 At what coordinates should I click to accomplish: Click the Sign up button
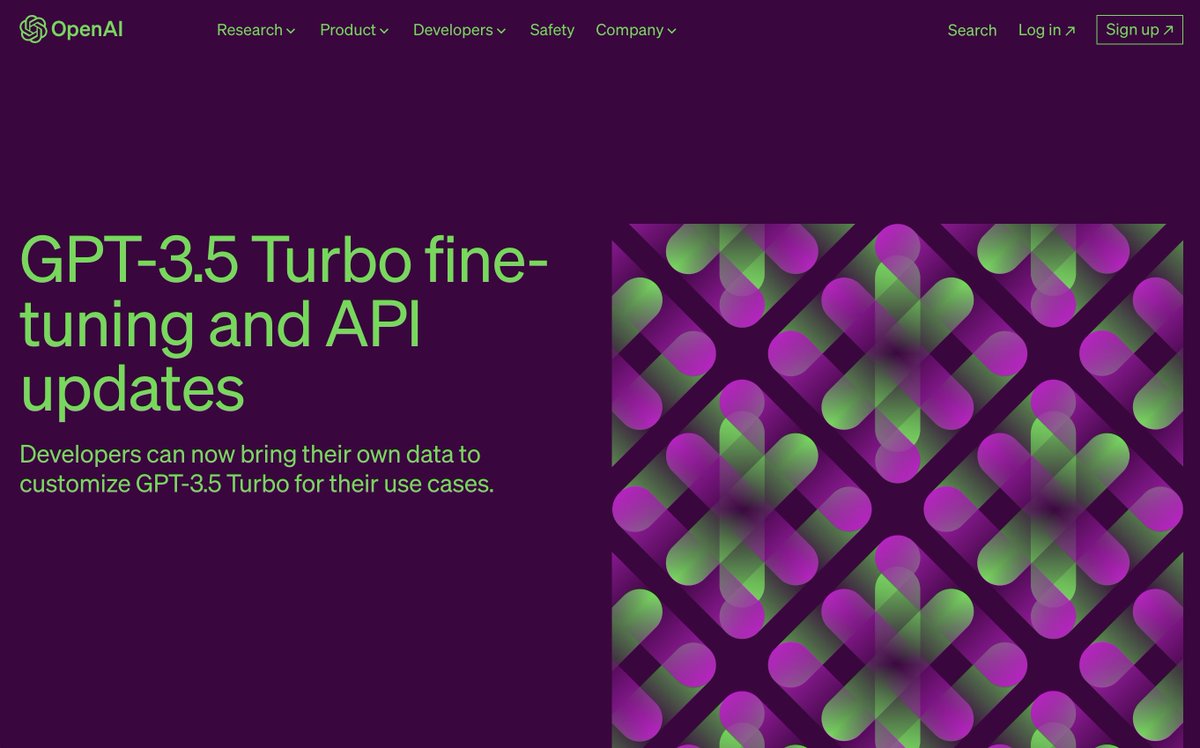pos(1139,30)
